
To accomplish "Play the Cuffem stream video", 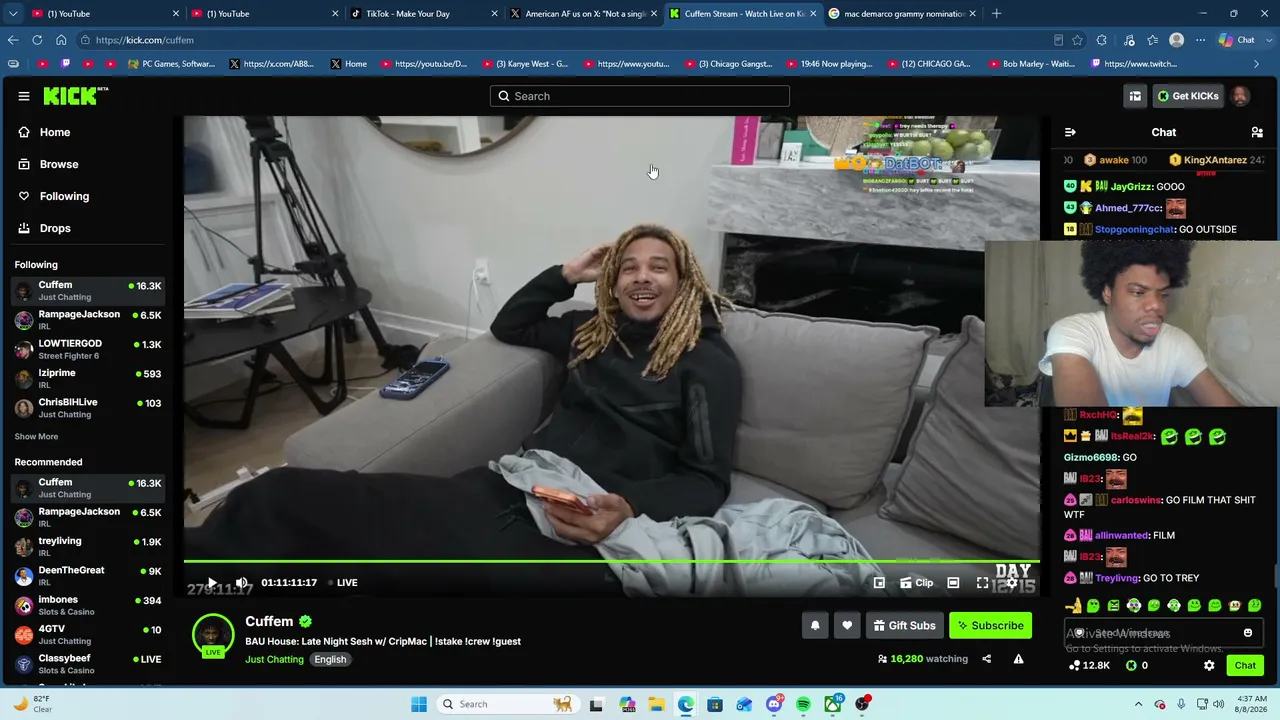I will point(212,583).
